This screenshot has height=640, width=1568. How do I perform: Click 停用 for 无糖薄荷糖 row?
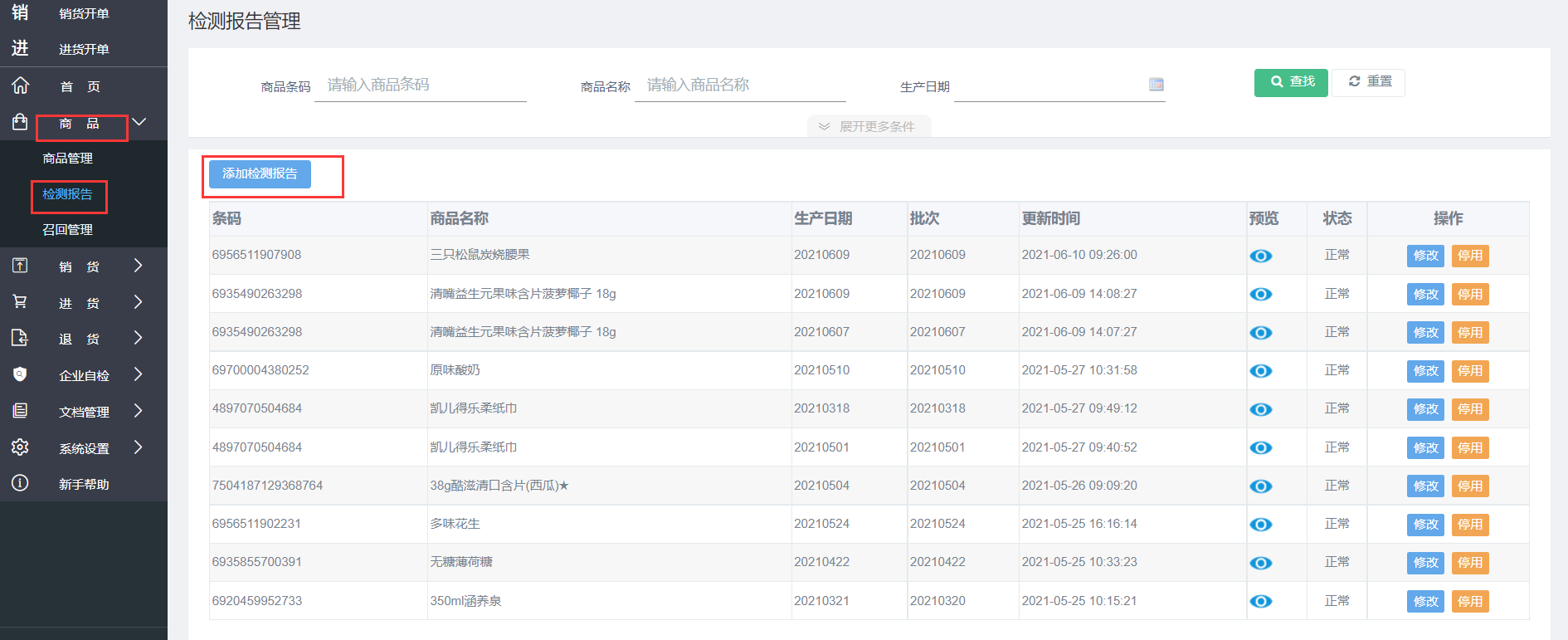(x=1470, y=563)
